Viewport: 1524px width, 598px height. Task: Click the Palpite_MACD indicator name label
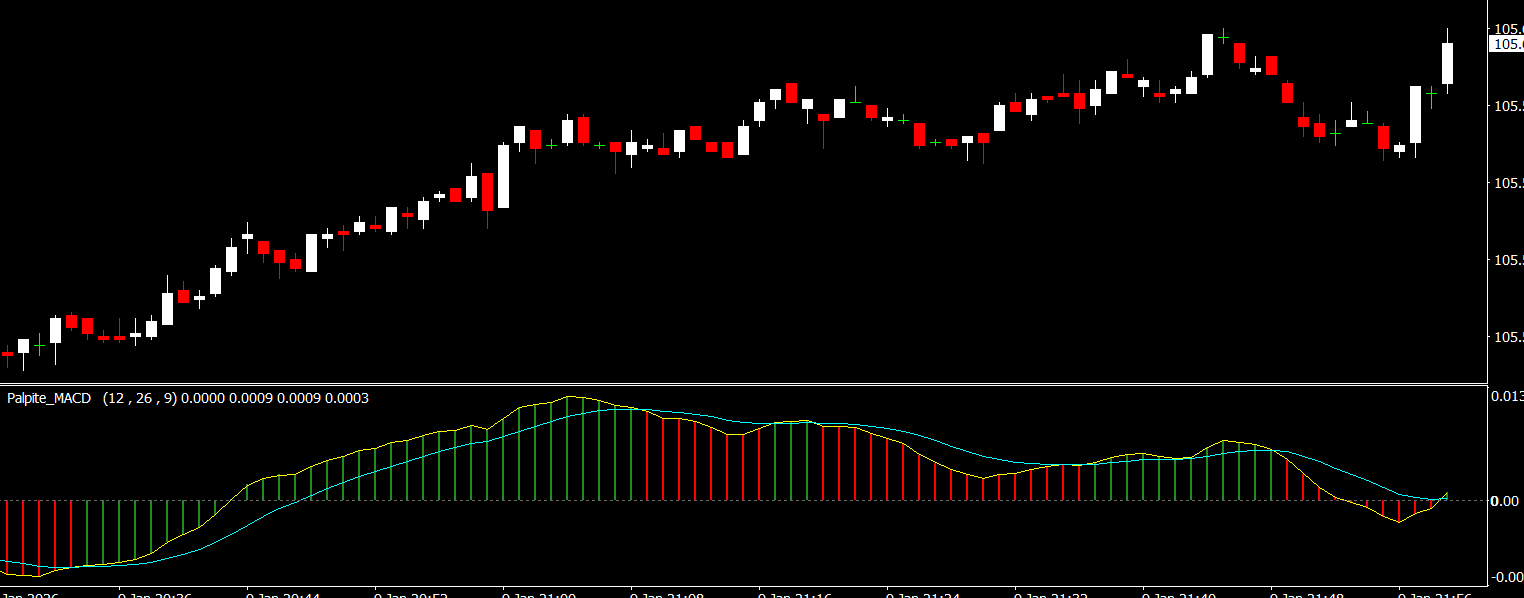click(49, 398)
